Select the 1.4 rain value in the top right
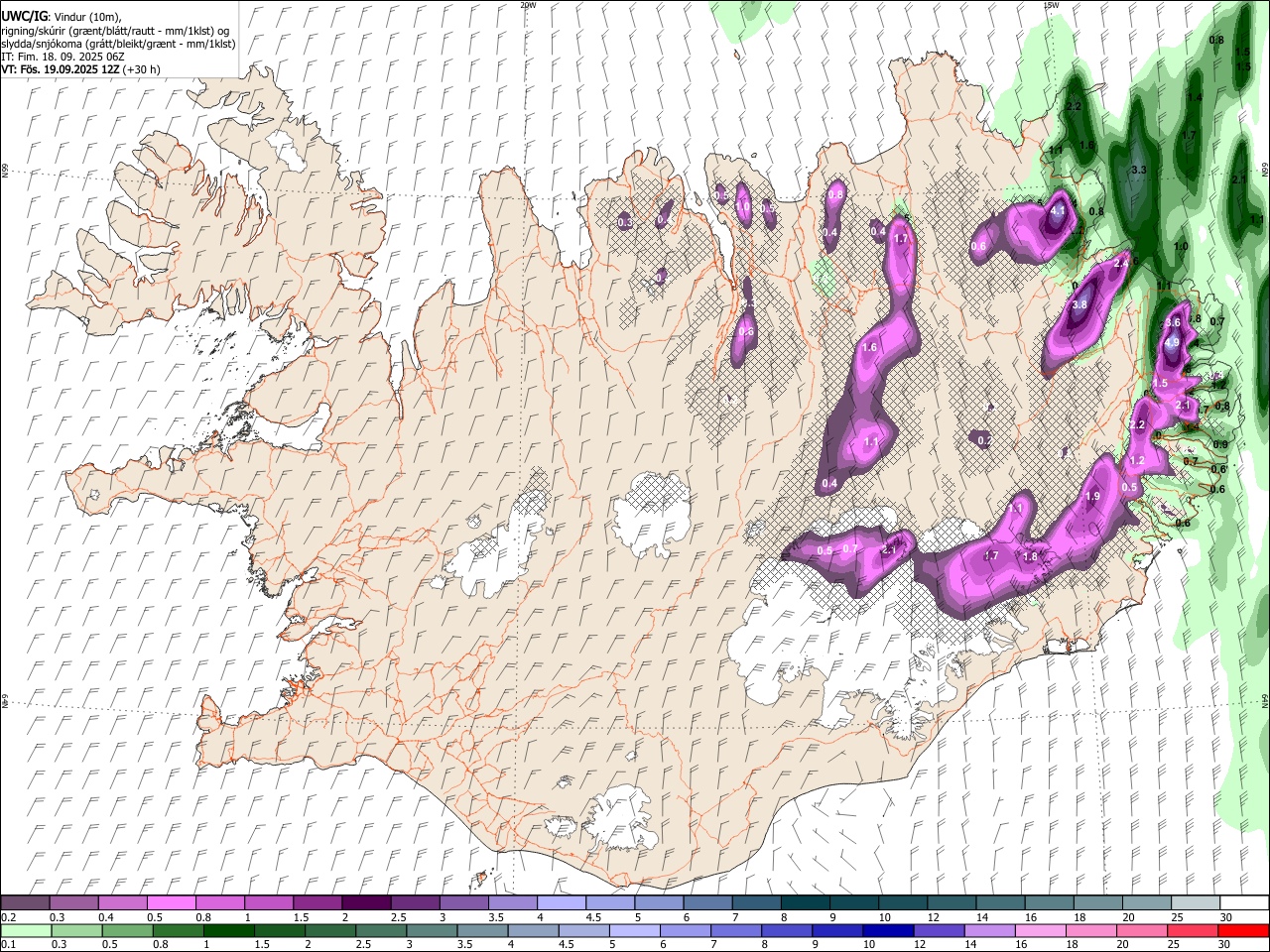Viewport: 1270px width, 952px height. point(1195,98)
